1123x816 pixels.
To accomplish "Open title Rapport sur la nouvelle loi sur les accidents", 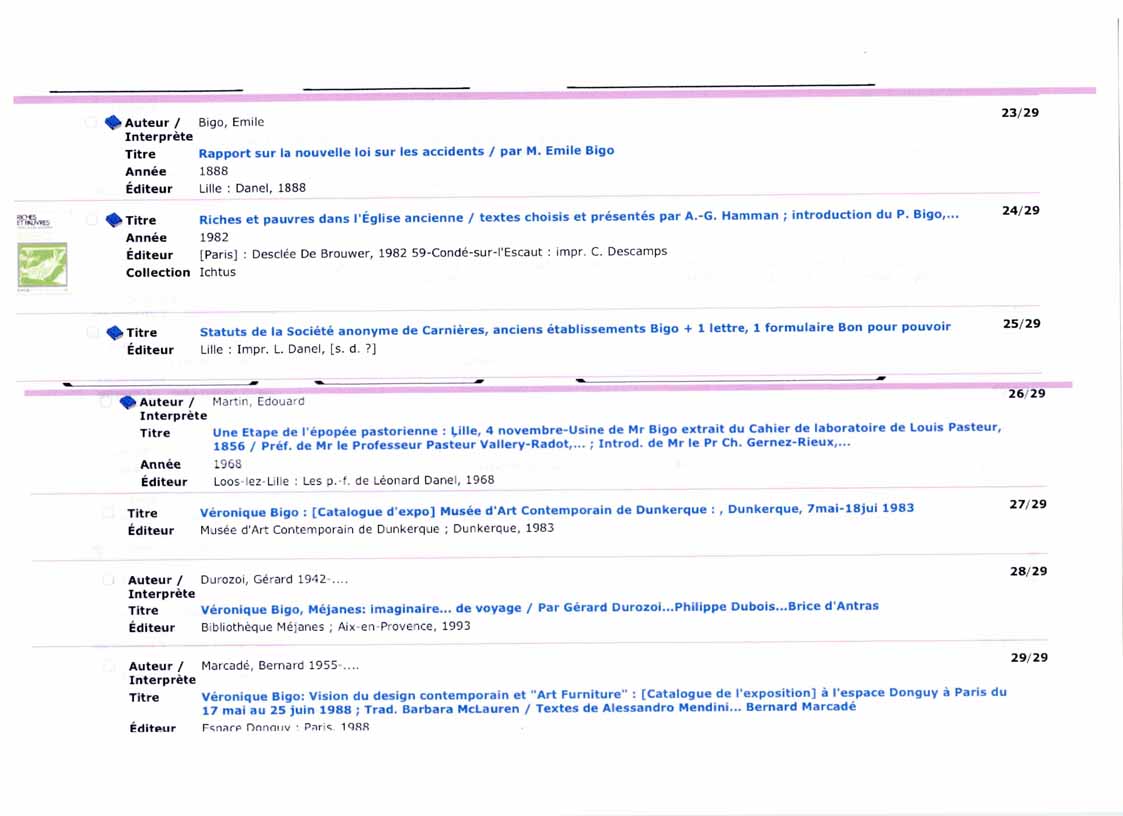I will [406, 152].
